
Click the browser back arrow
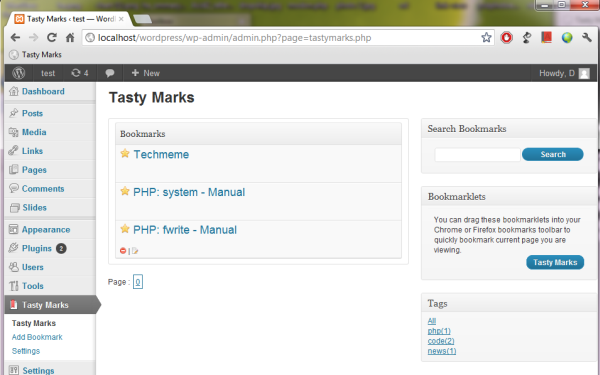15,38
